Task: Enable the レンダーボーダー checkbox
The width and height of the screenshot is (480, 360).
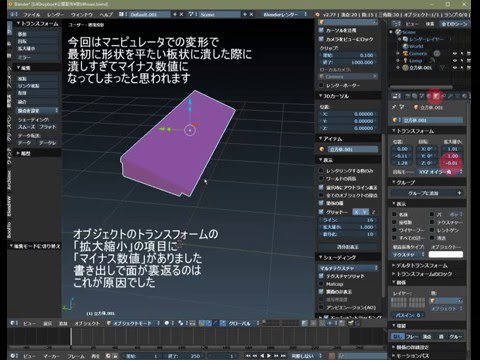Action: click(321, 86)
